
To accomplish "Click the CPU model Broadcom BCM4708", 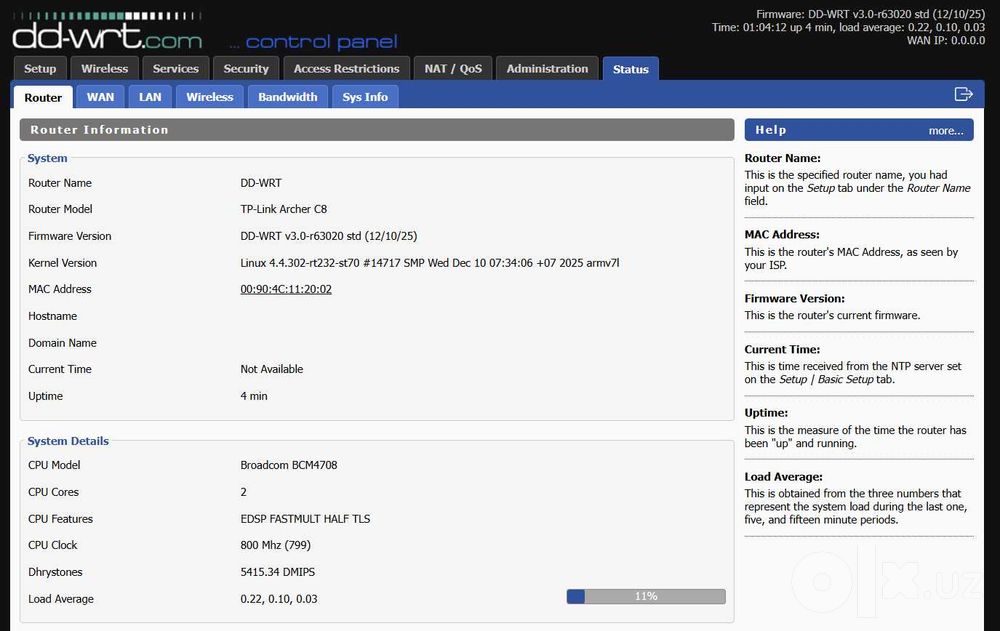I will pyautogui.click(x=288, y=465).
